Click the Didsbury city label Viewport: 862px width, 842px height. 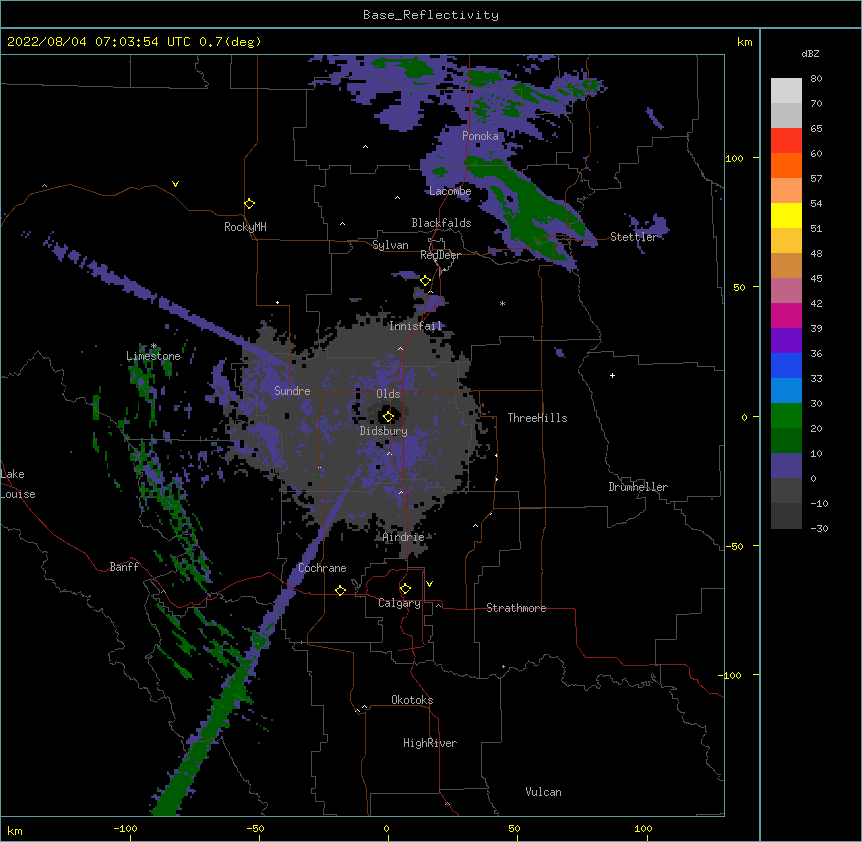384,431
